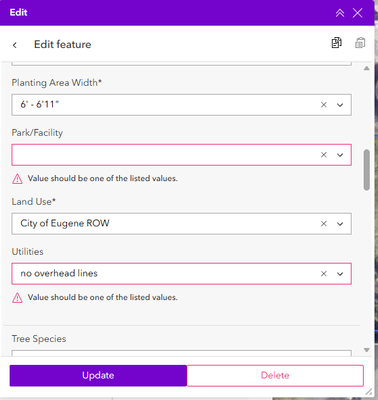Click the copy attributes icon

(x=336, y=43)
